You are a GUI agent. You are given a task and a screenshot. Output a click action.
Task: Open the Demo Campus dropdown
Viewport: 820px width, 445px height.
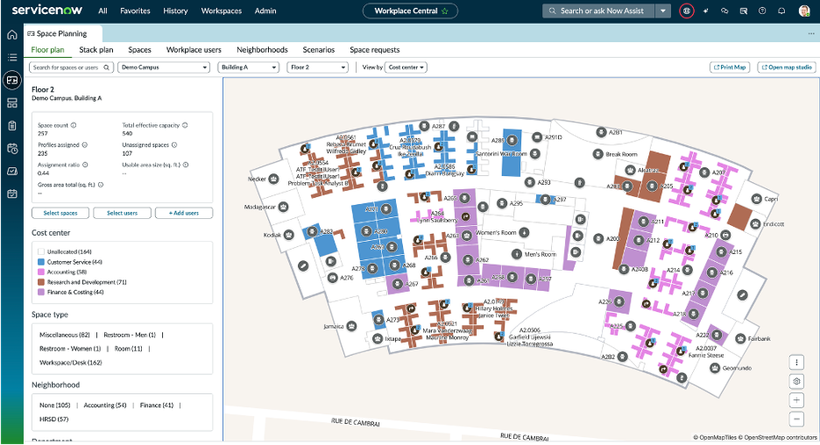[164, 67]
